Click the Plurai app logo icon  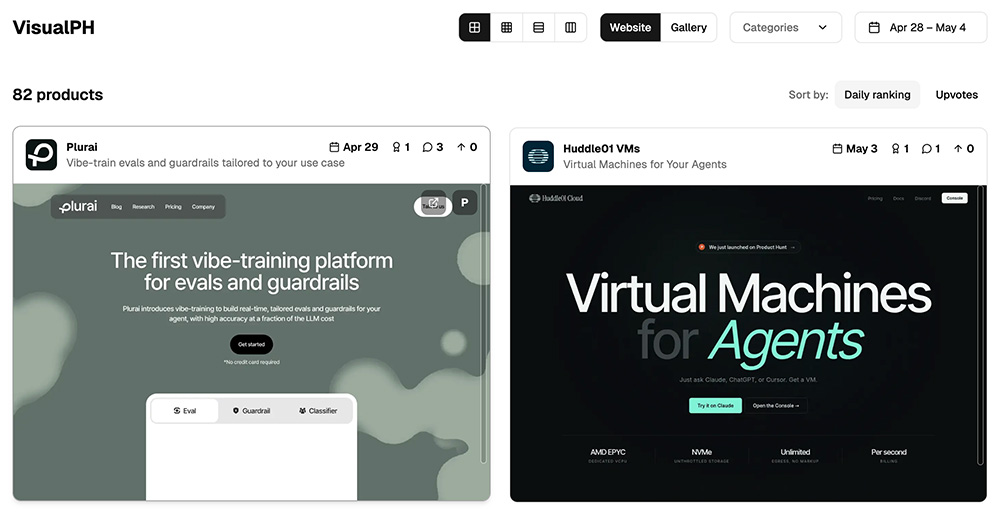tap(41, 155)
